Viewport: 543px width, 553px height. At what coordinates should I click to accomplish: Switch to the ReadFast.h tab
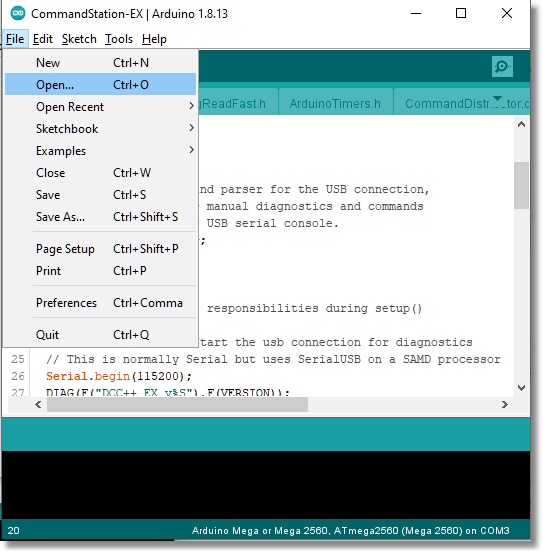click(x=238, y=103)
